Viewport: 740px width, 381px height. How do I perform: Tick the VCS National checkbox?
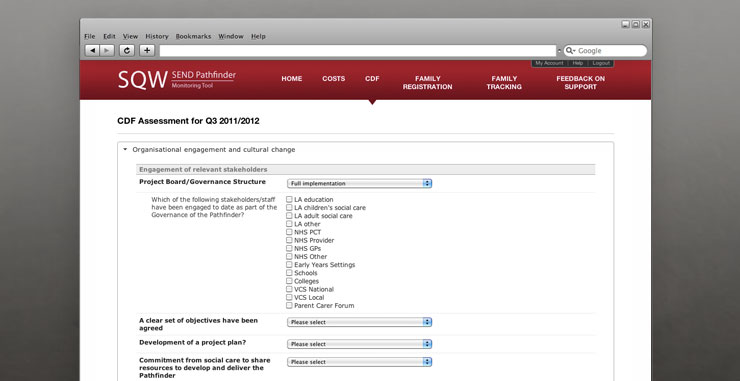(x=289, y=289)
